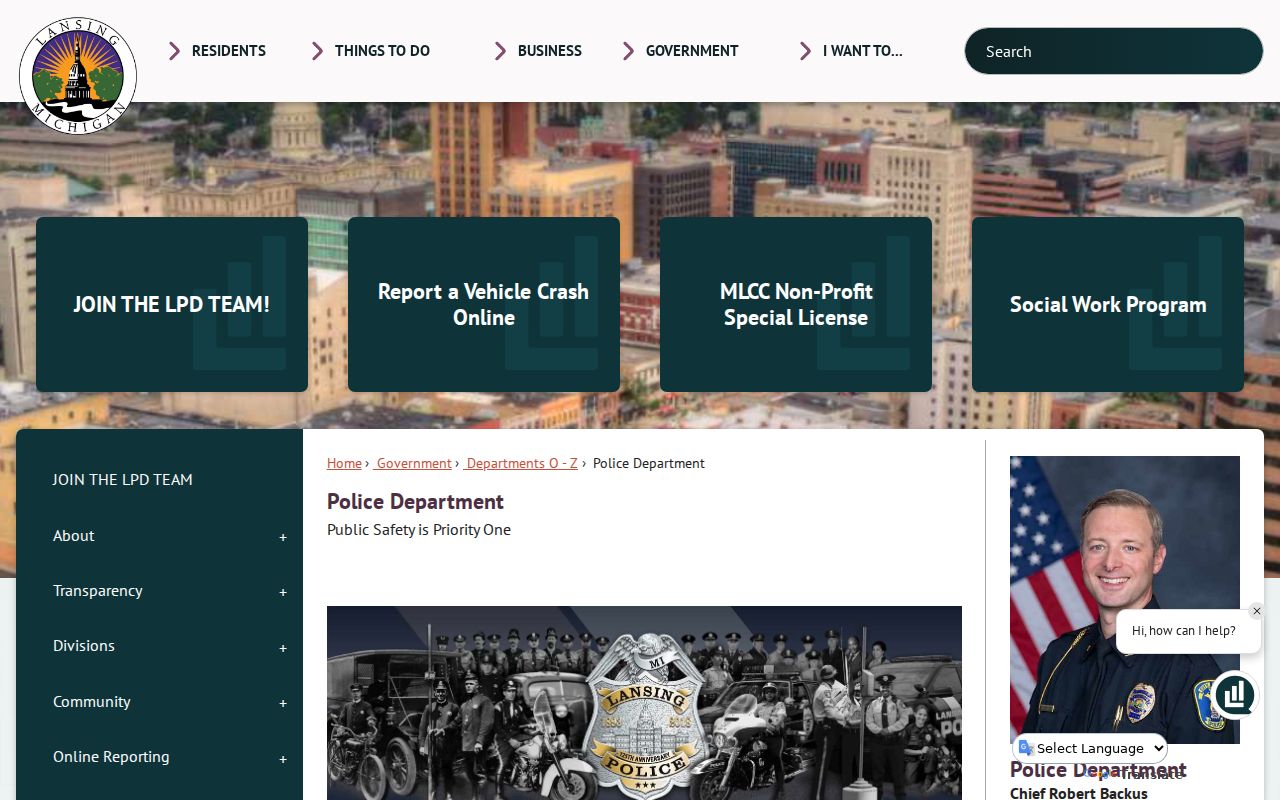Expand the Transparency sidebar section

[283, 592]
